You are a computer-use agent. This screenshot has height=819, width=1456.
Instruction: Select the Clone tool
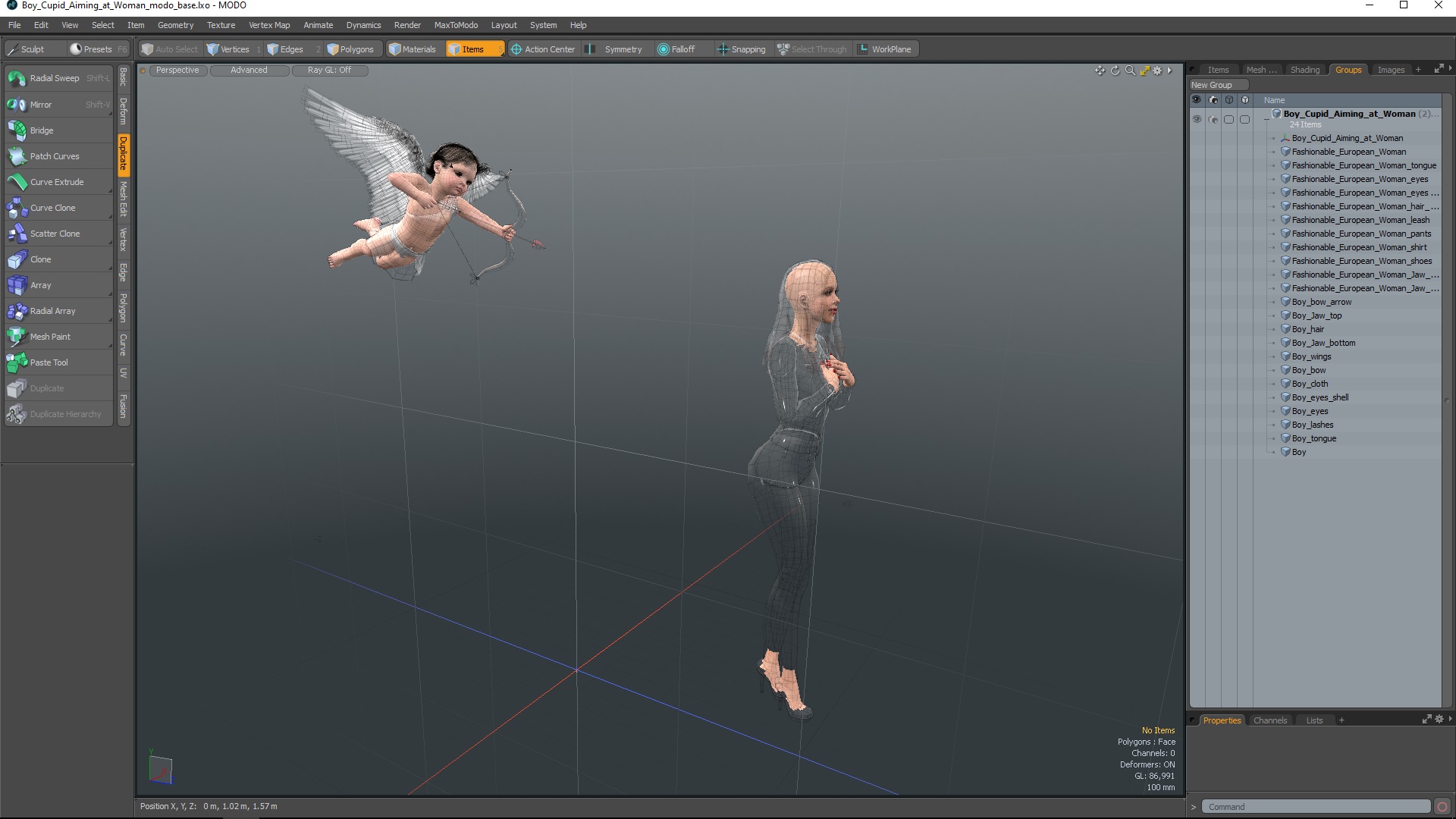click(x=59, y=259)
